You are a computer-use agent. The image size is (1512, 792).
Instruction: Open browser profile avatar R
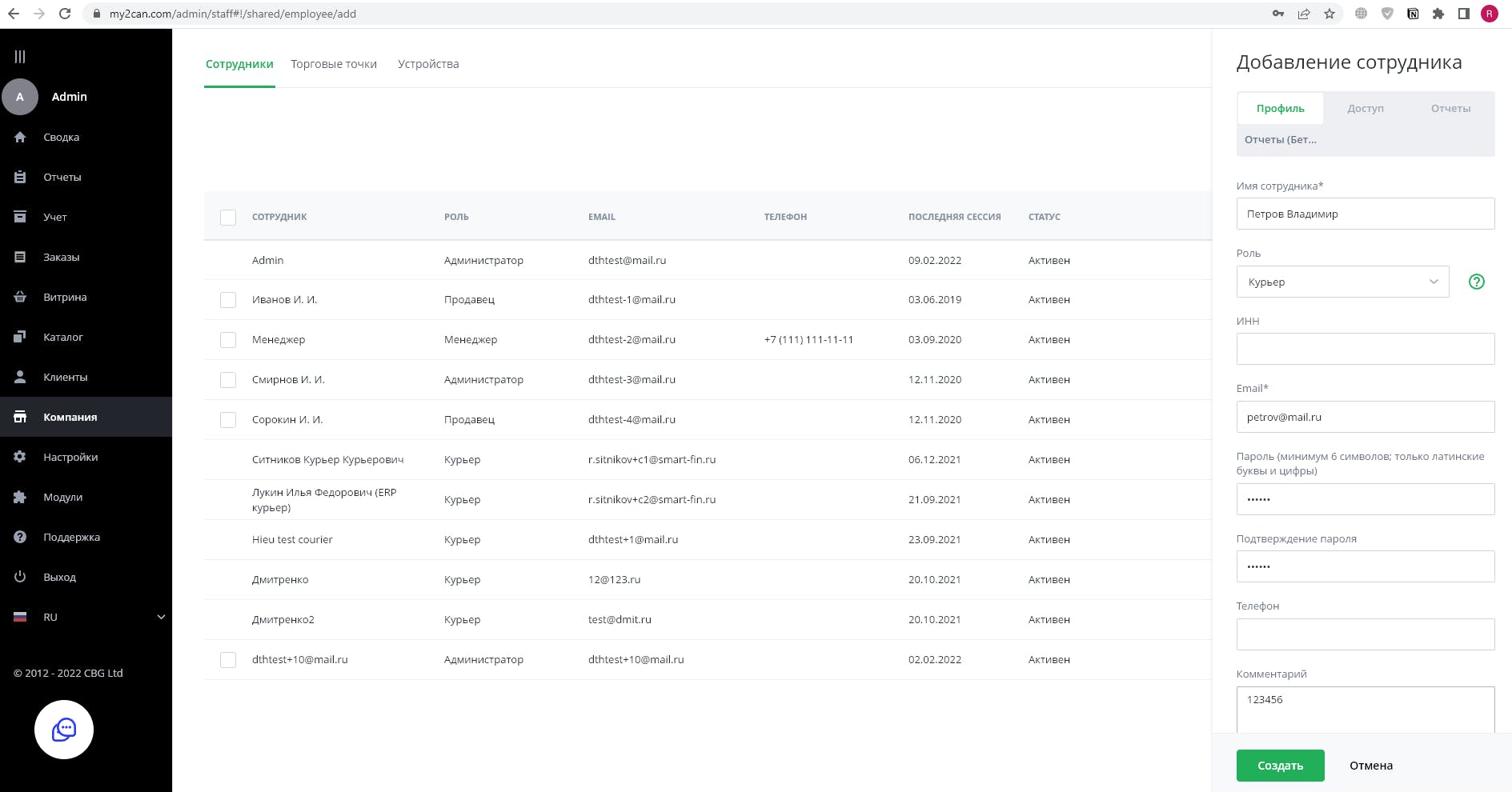click(1490, 14)
